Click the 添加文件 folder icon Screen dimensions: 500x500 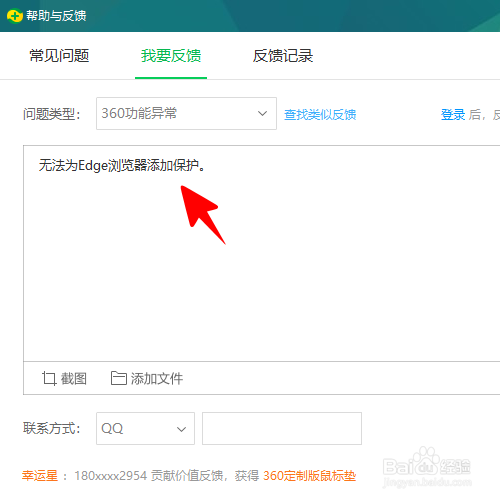(119, 378)
